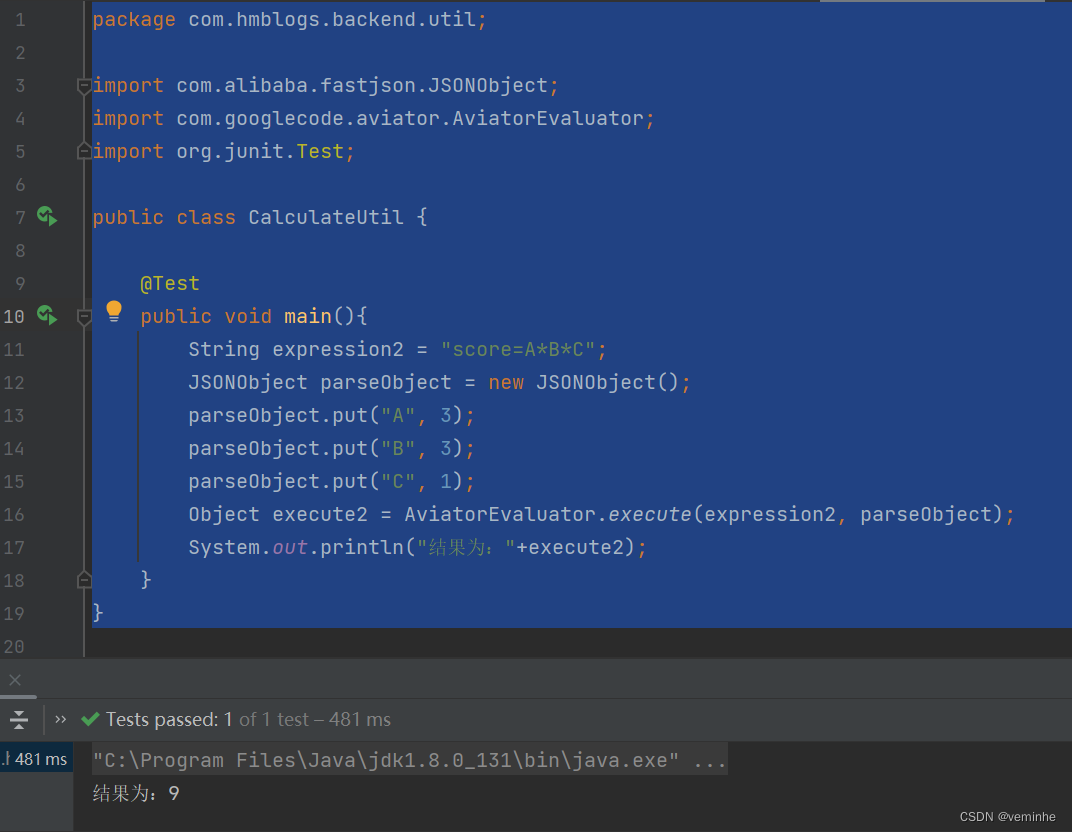Click line number 11 in the gutter
1072x832 pixels.
[x=14, y=349]
